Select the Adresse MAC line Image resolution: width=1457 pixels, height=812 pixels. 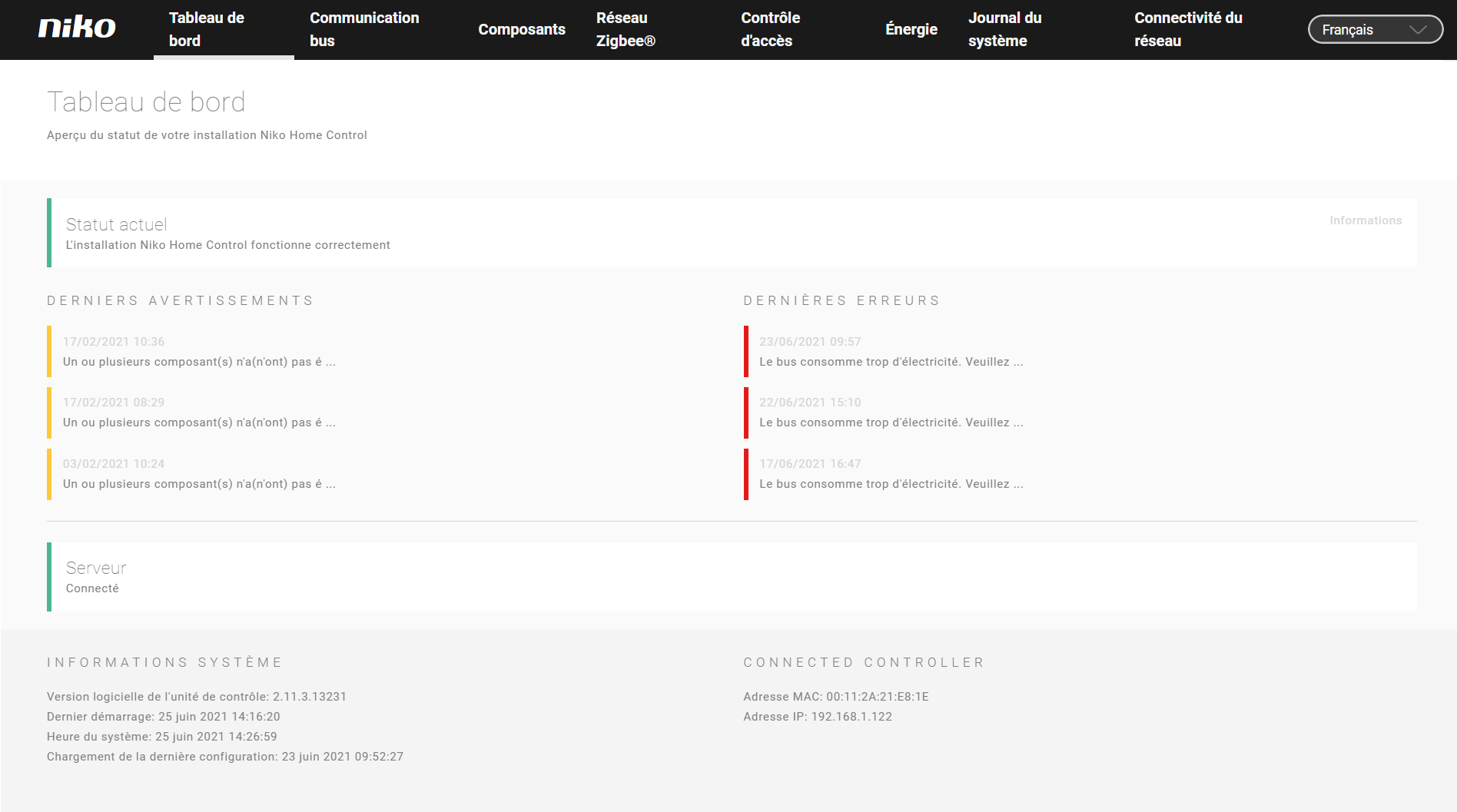tap(836, 697)
